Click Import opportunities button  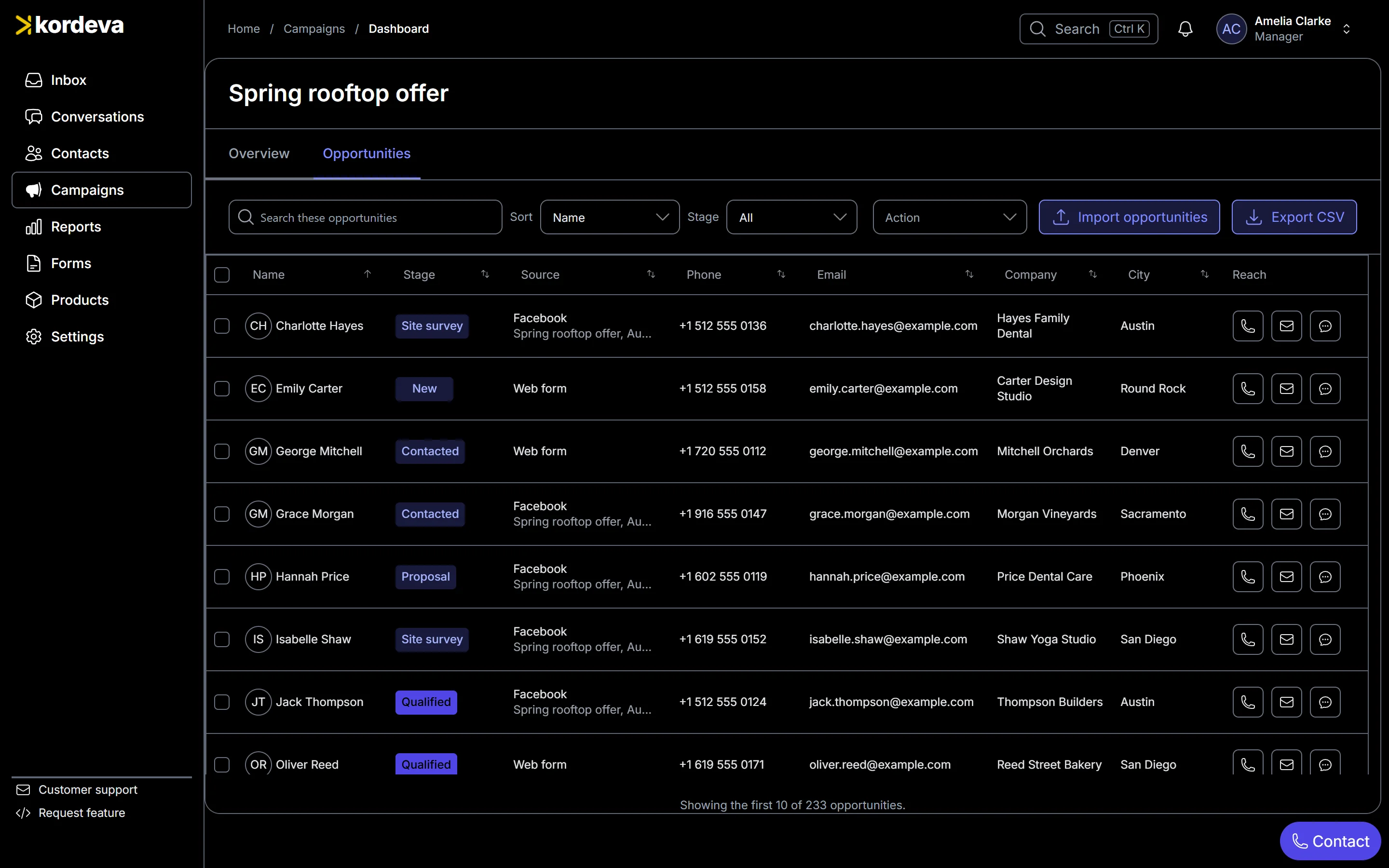pos(1129,217)
